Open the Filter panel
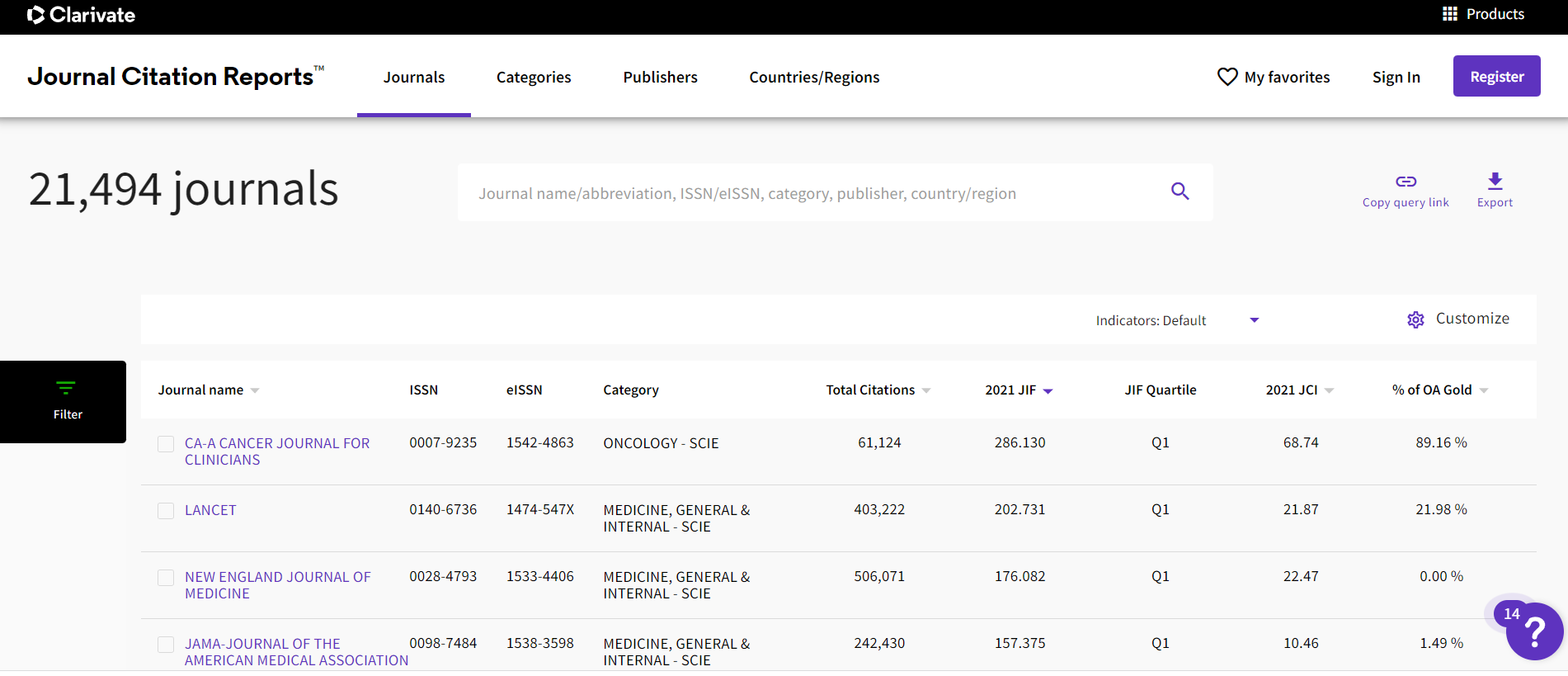The height and width of the screenshot is (676, 1568). (64, 402)
